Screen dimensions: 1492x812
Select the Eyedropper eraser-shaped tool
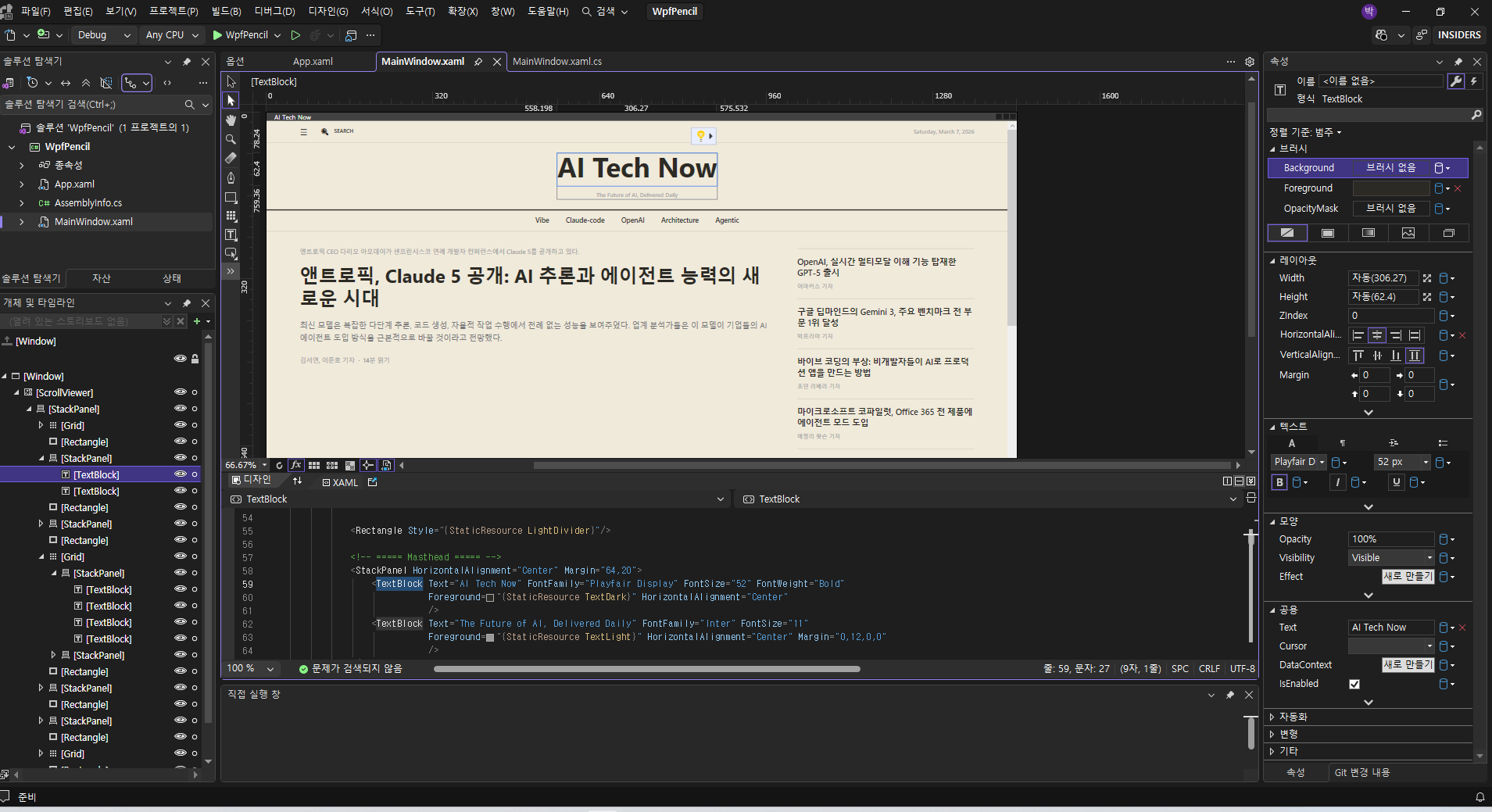pyautogui.click(x=231, y=158)
